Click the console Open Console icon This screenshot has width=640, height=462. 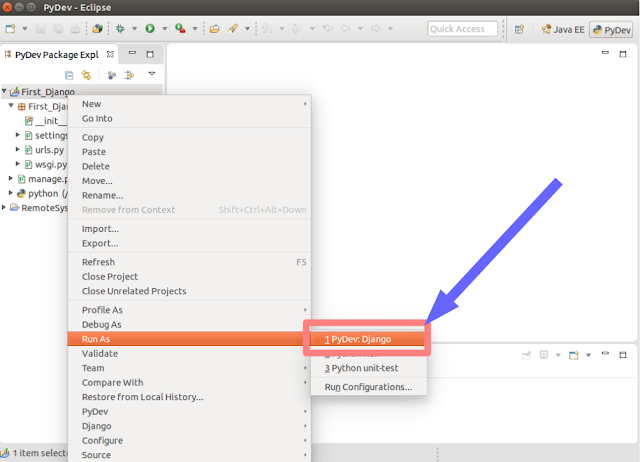pos(573,355)
